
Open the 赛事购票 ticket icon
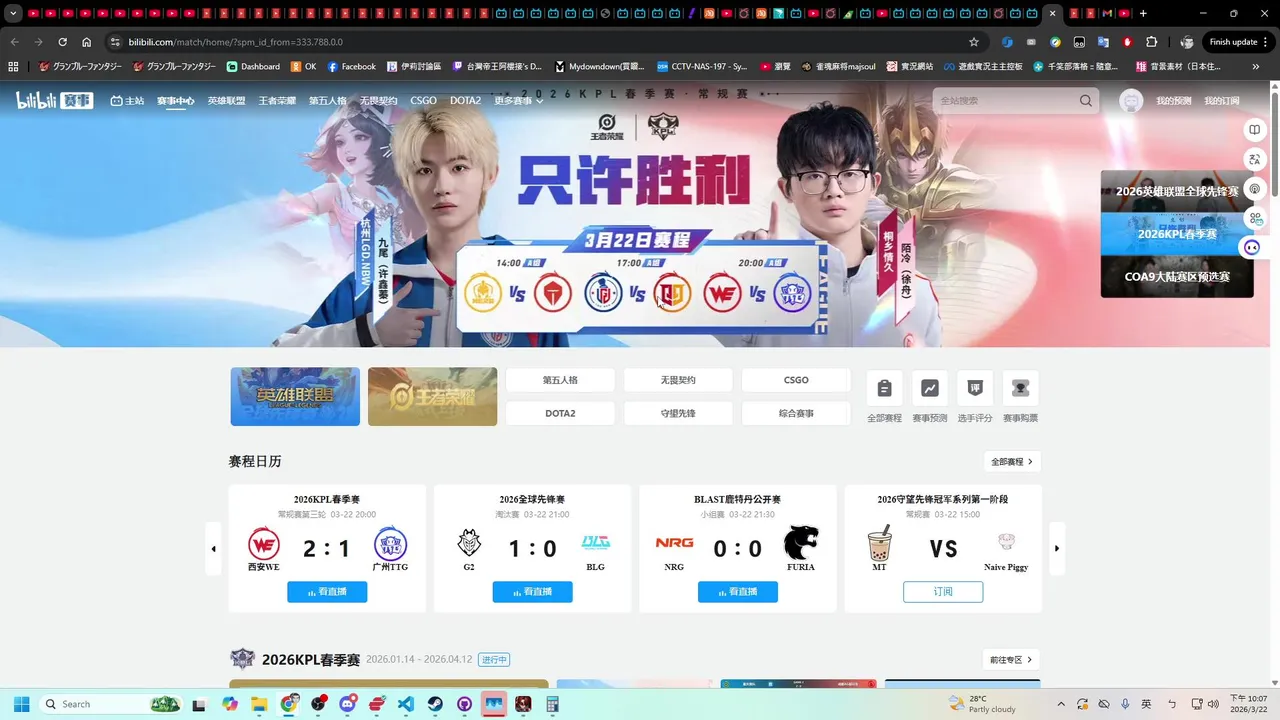point(1020,388)
